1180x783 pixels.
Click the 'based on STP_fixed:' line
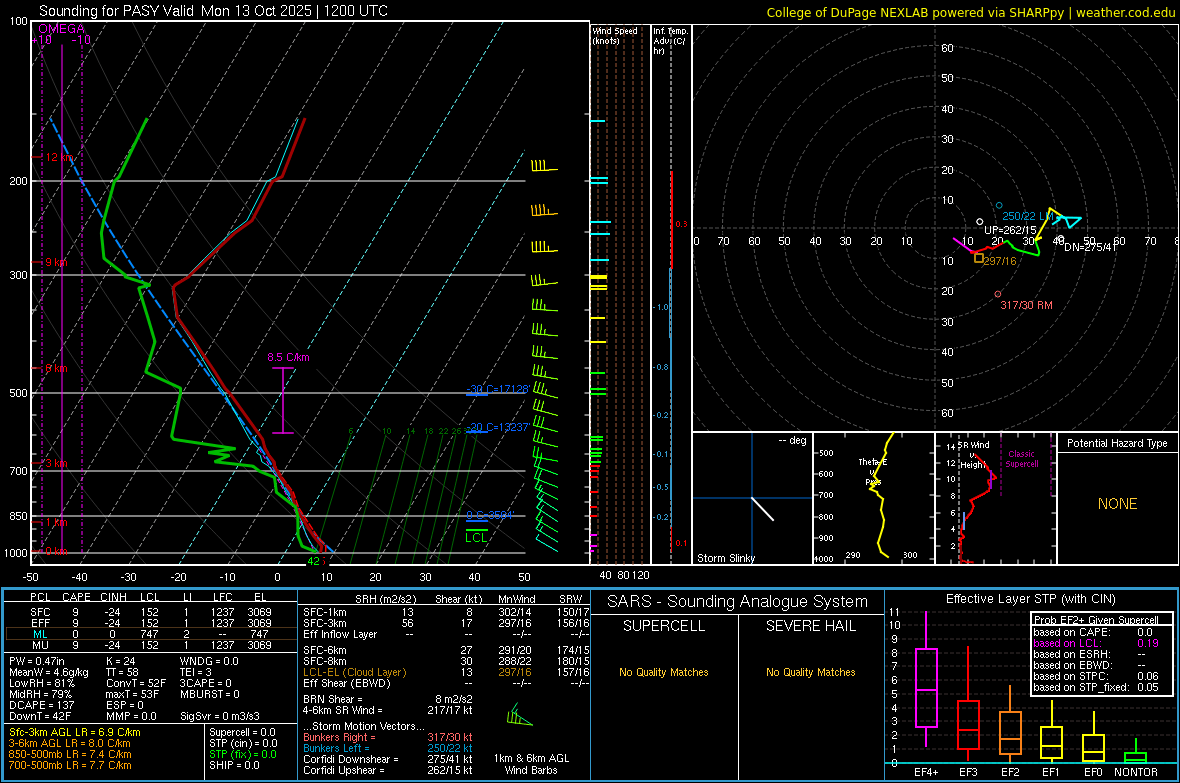[1096, 687]
